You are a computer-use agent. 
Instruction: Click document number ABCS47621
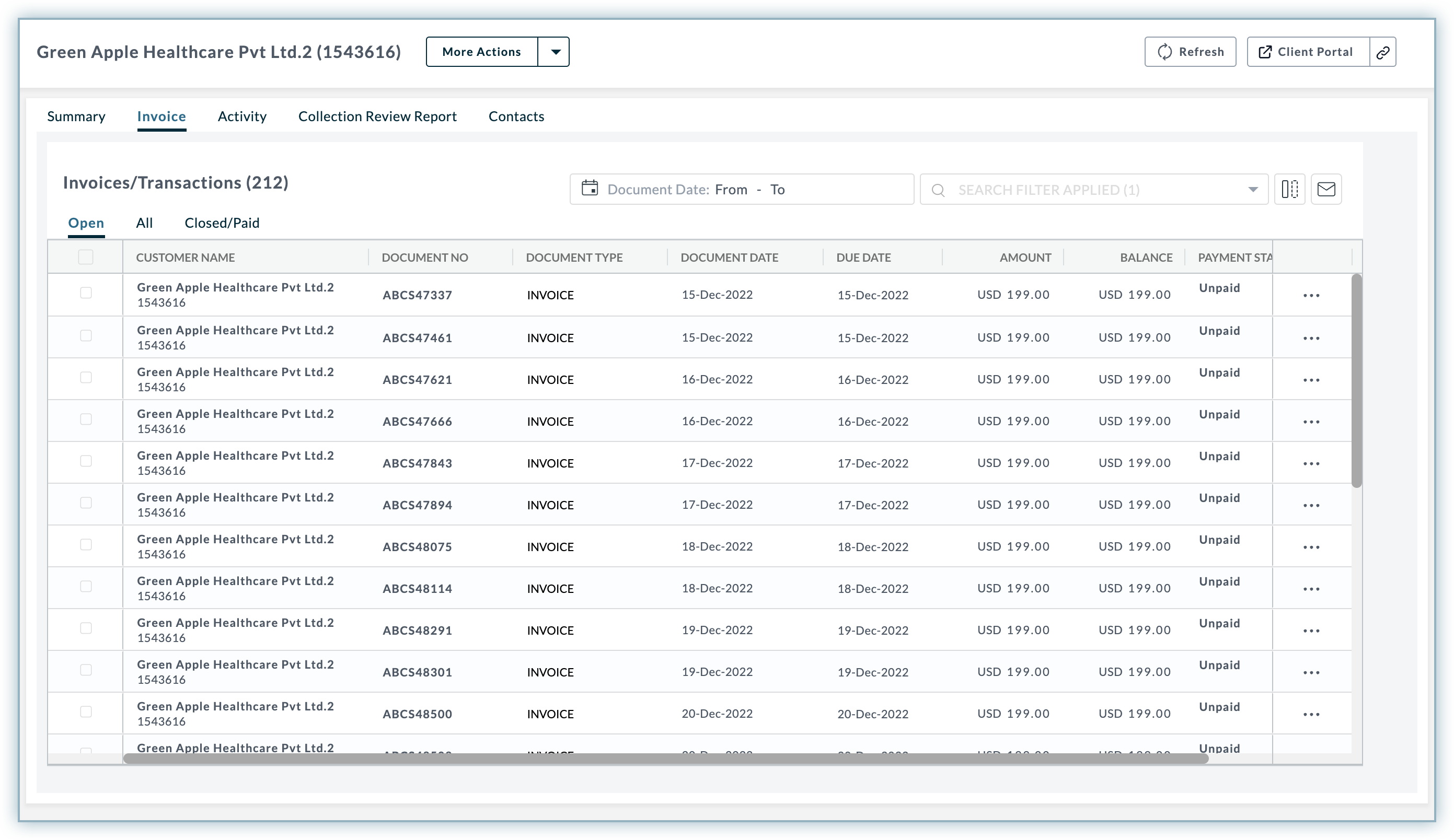417,380
